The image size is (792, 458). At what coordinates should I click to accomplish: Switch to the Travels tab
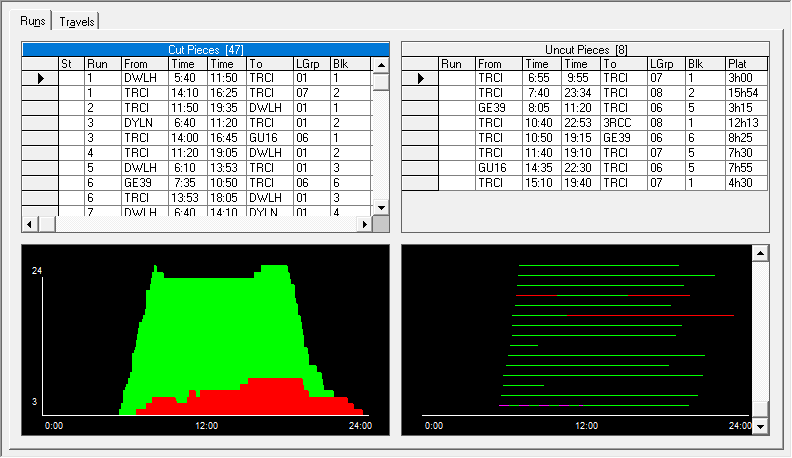[x=76, y=21]
